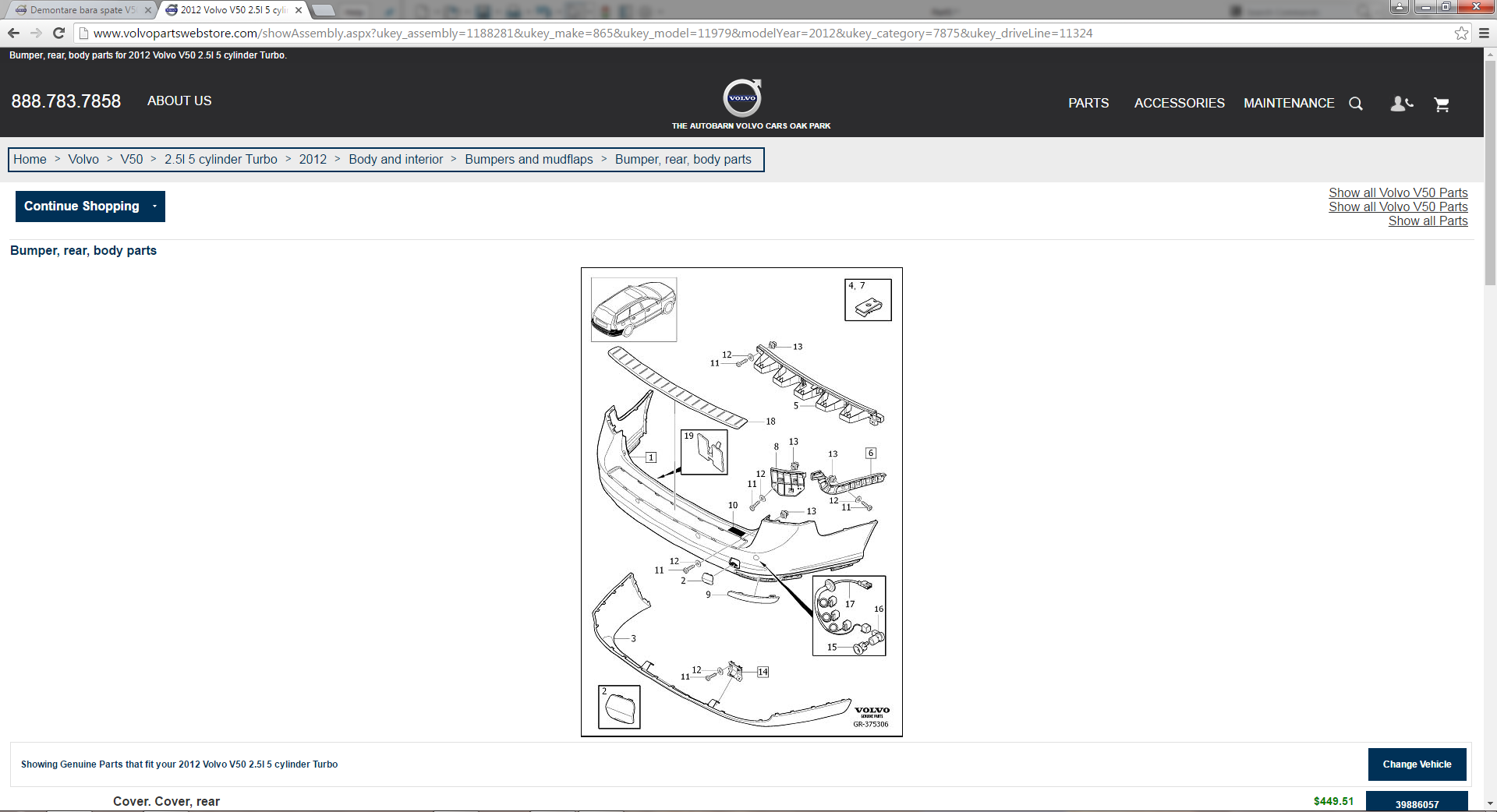Click part number 39886057 button
1497x812 pixels.
[x=1417, y=803]
